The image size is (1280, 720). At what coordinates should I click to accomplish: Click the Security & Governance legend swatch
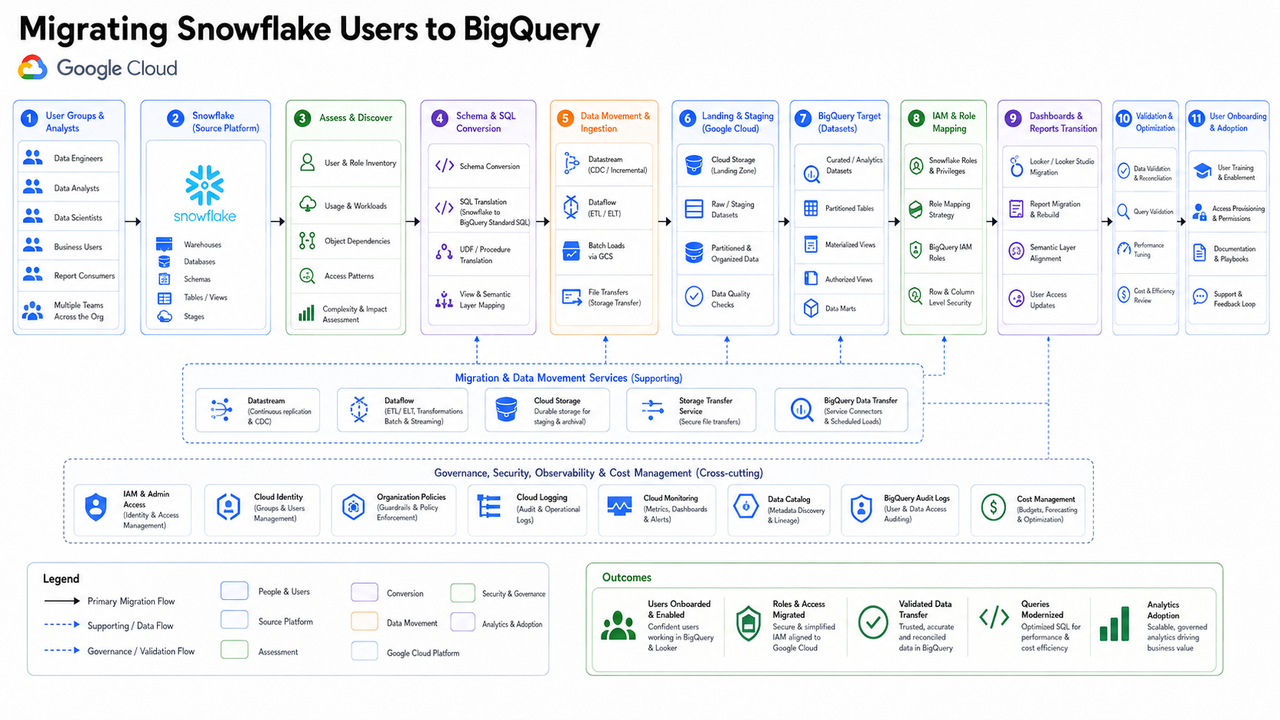[464, 592]
